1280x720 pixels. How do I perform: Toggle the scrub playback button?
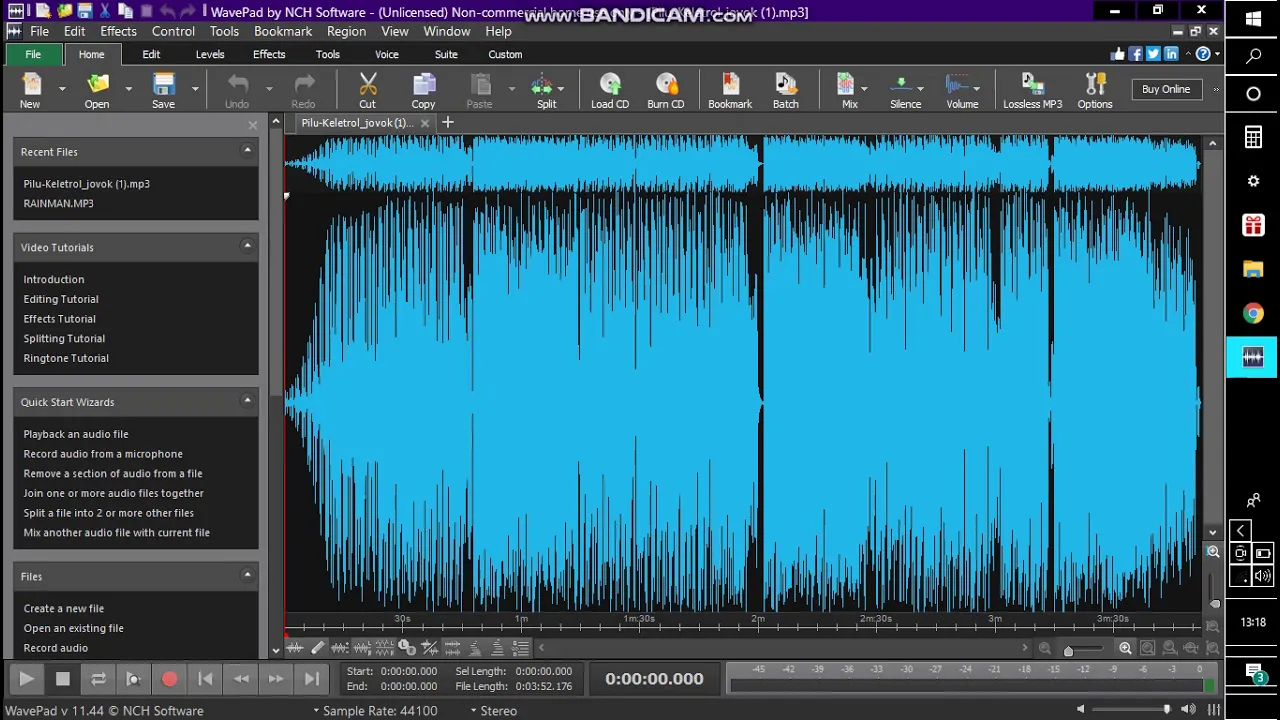(x=133, y=679)
